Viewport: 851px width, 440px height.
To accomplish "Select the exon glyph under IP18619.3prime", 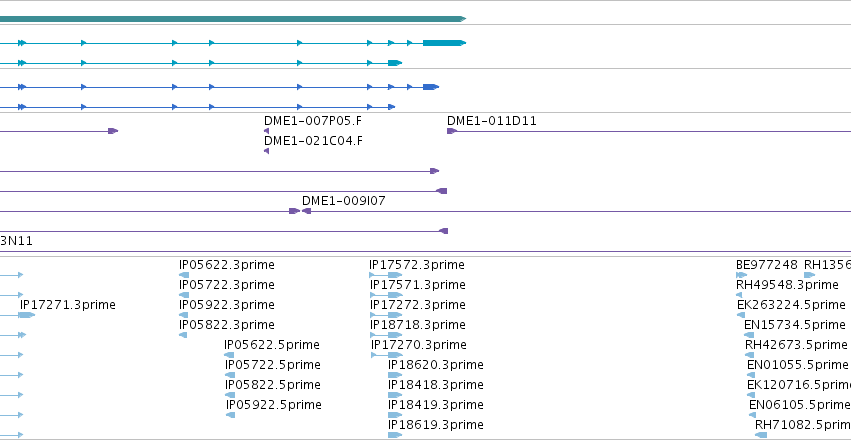I will click(x=395, y=435).
